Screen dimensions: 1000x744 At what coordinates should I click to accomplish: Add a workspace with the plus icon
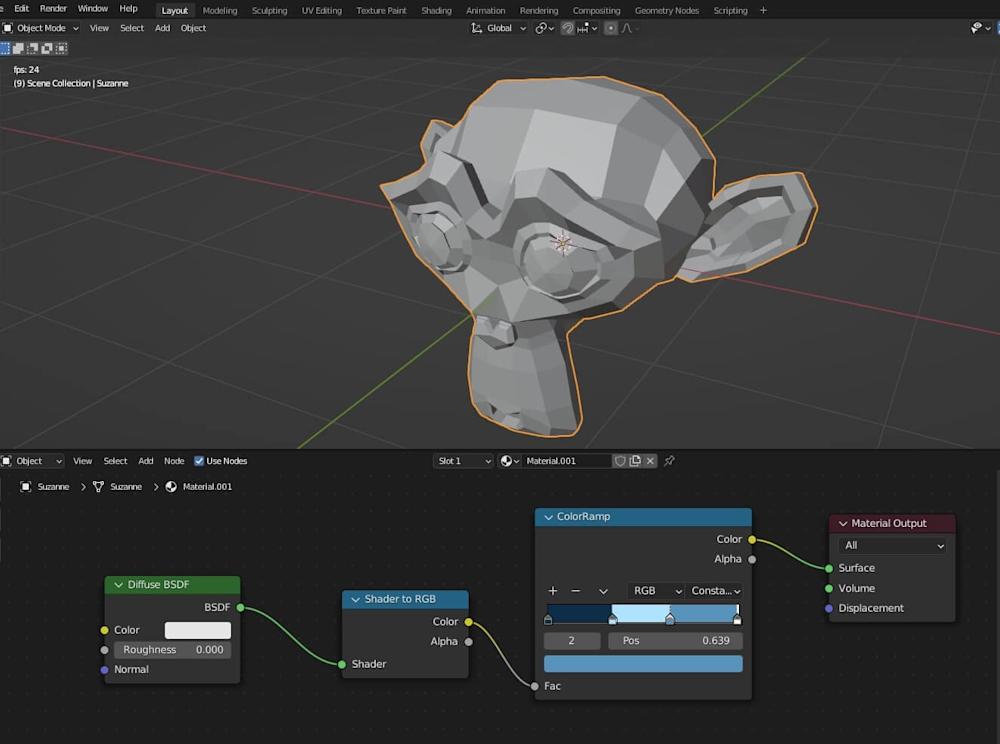(x=764, y=10)
